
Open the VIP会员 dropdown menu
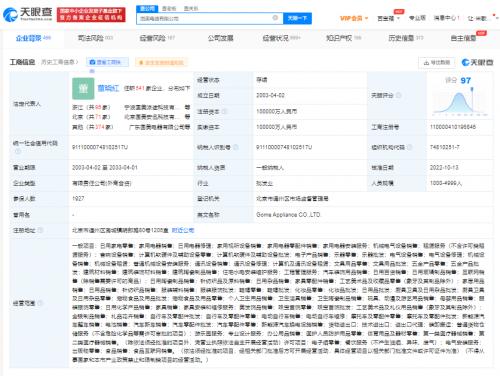tap(354, 18)
